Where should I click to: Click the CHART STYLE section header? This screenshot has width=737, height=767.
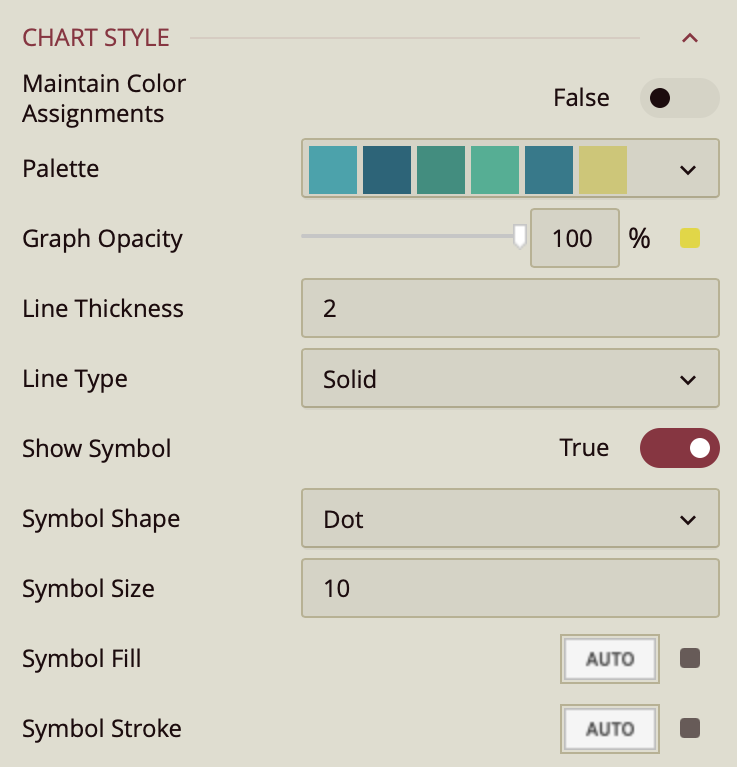click(x=96, y=38)
